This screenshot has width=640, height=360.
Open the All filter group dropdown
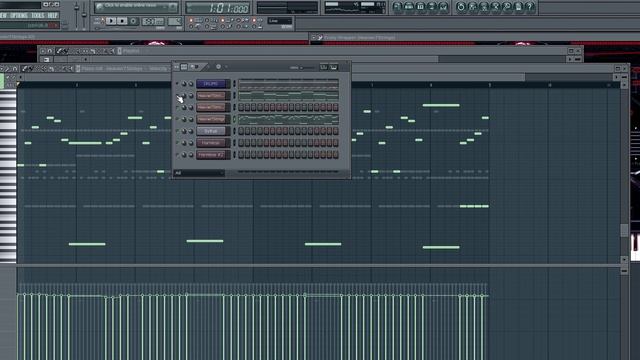tap(199, 173)
